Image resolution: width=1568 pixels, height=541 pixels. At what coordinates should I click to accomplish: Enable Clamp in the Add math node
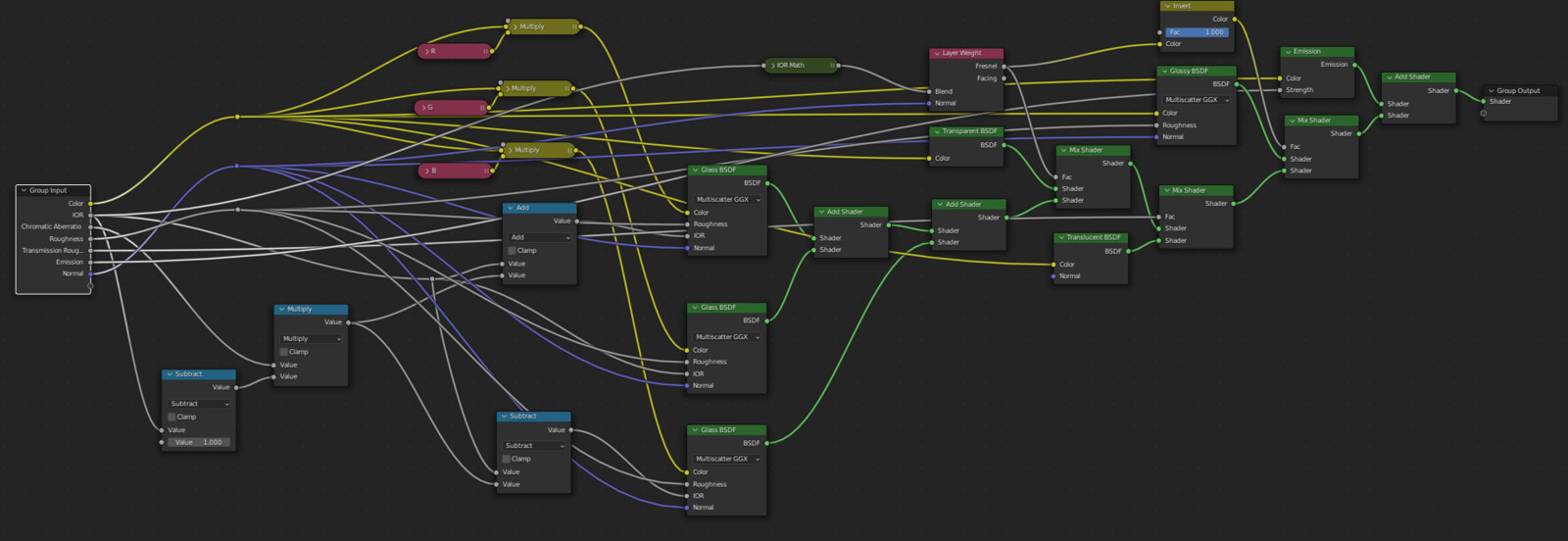coord(512,250)
